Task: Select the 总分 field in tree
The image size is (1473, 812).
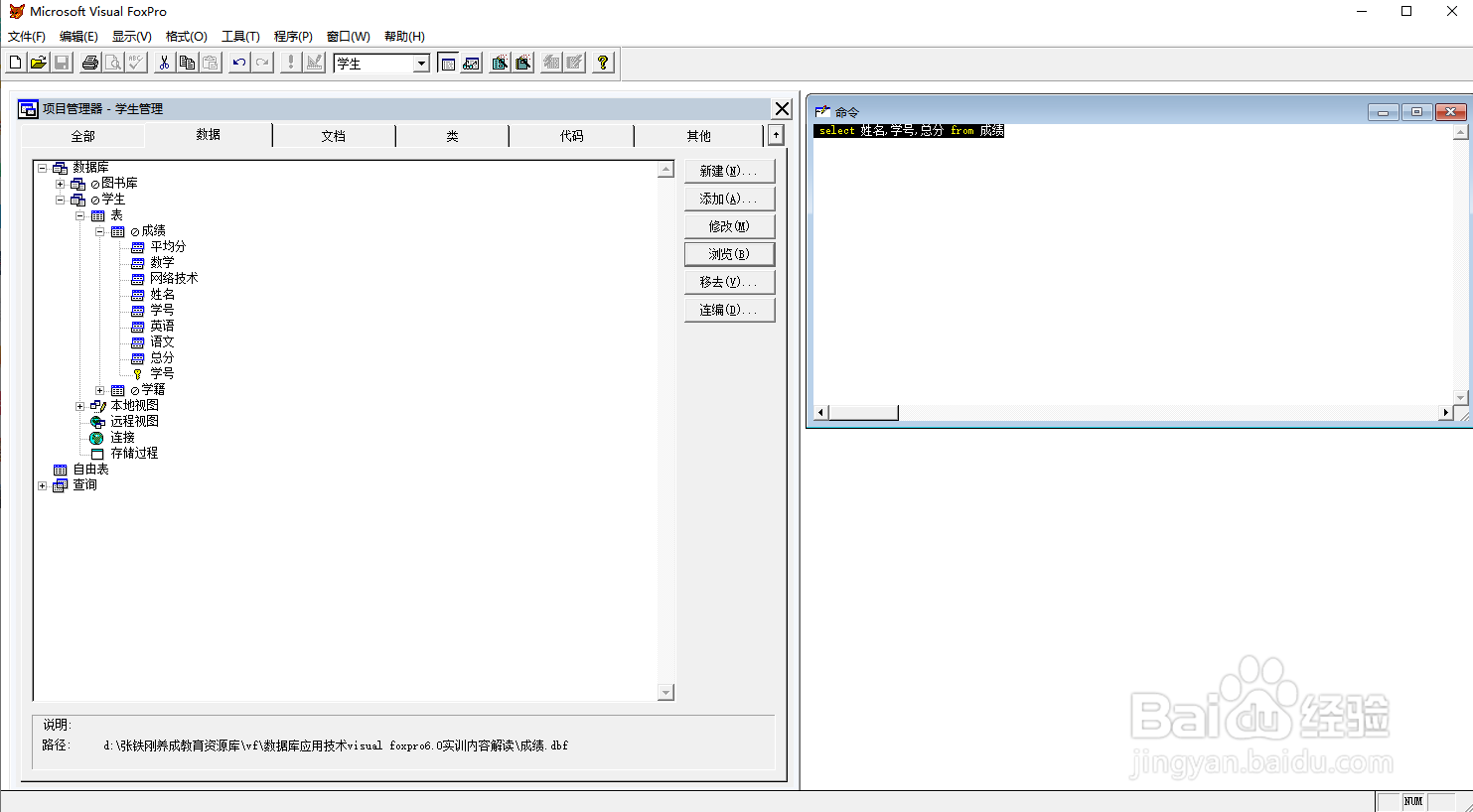Action: coord(162,357)
